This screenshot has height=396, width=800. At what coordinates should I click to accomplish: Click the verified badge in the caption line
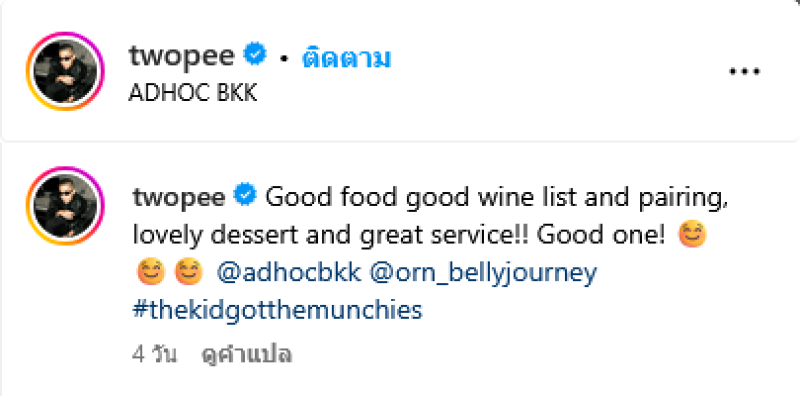click(245, 196)
